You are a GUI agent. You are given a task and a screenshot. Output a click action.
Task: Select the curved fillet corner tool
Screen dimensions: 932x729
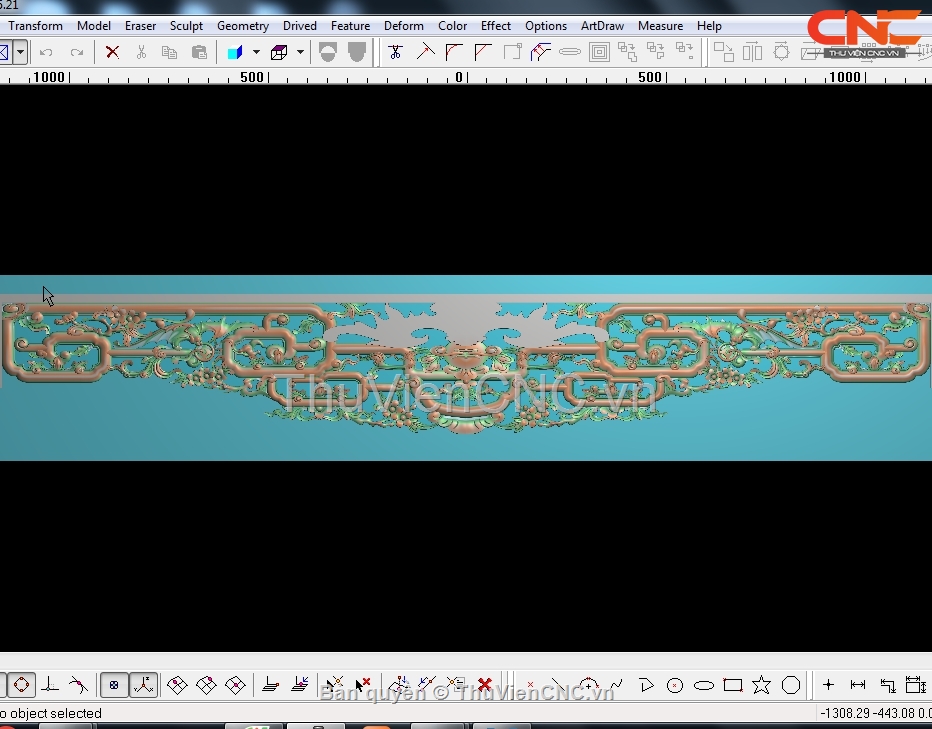(454, 52)
